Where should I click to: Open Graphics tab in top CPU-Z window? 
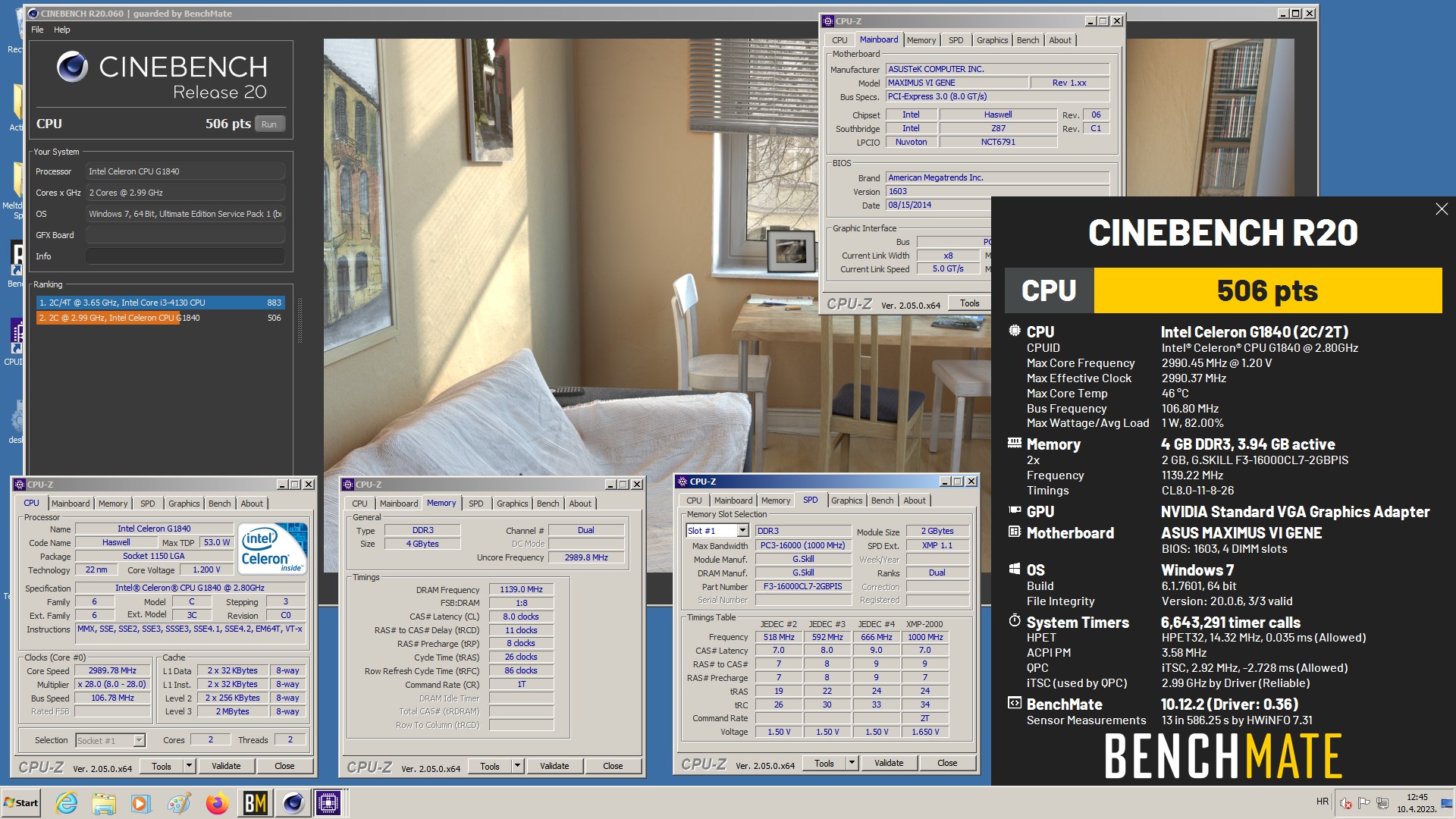coord(992,40)
